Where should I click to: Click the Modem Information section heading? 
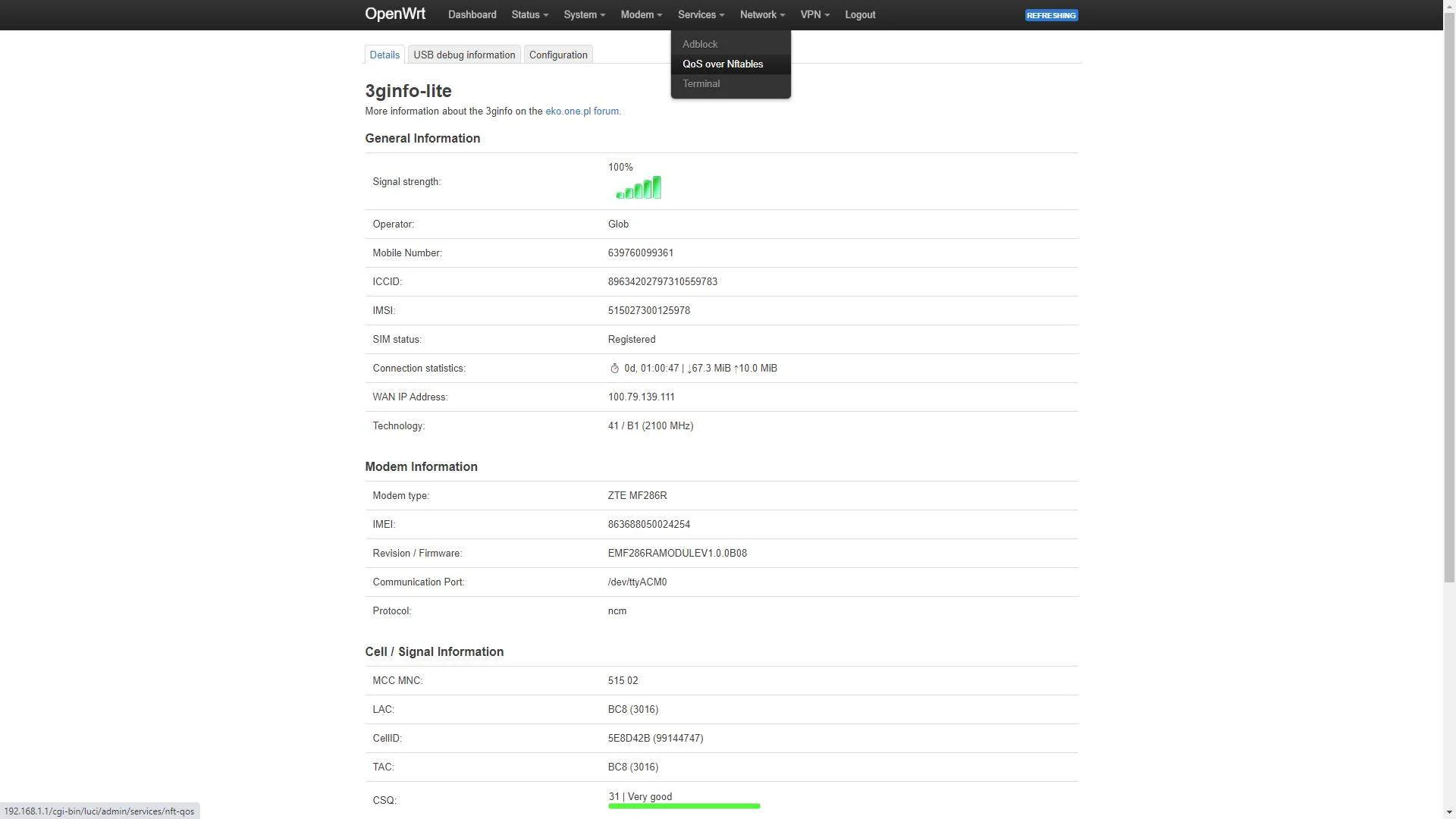point(421,466)
